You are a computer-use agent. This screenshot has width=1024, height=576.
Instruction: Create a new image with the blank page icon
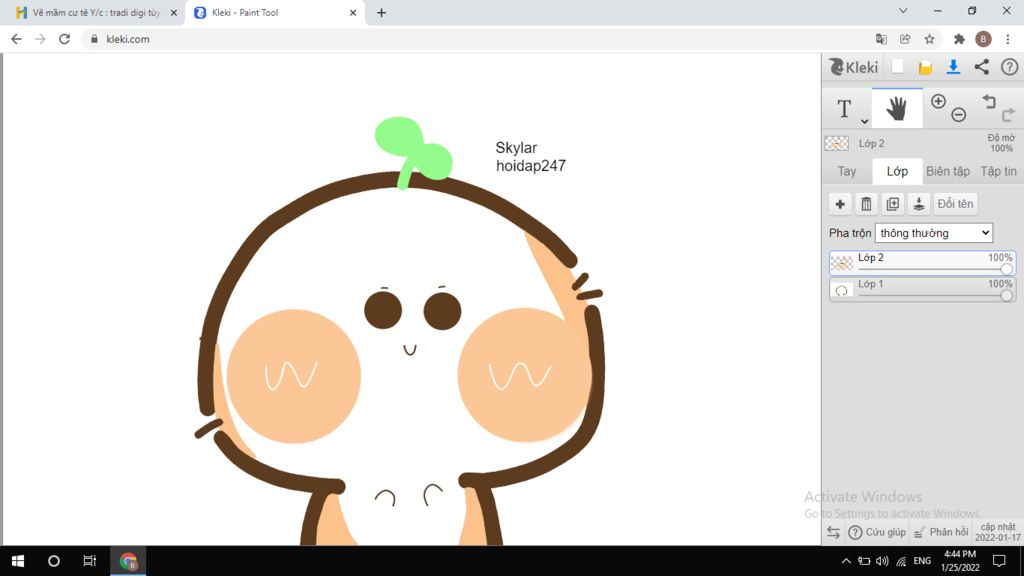tap(897, 67)
